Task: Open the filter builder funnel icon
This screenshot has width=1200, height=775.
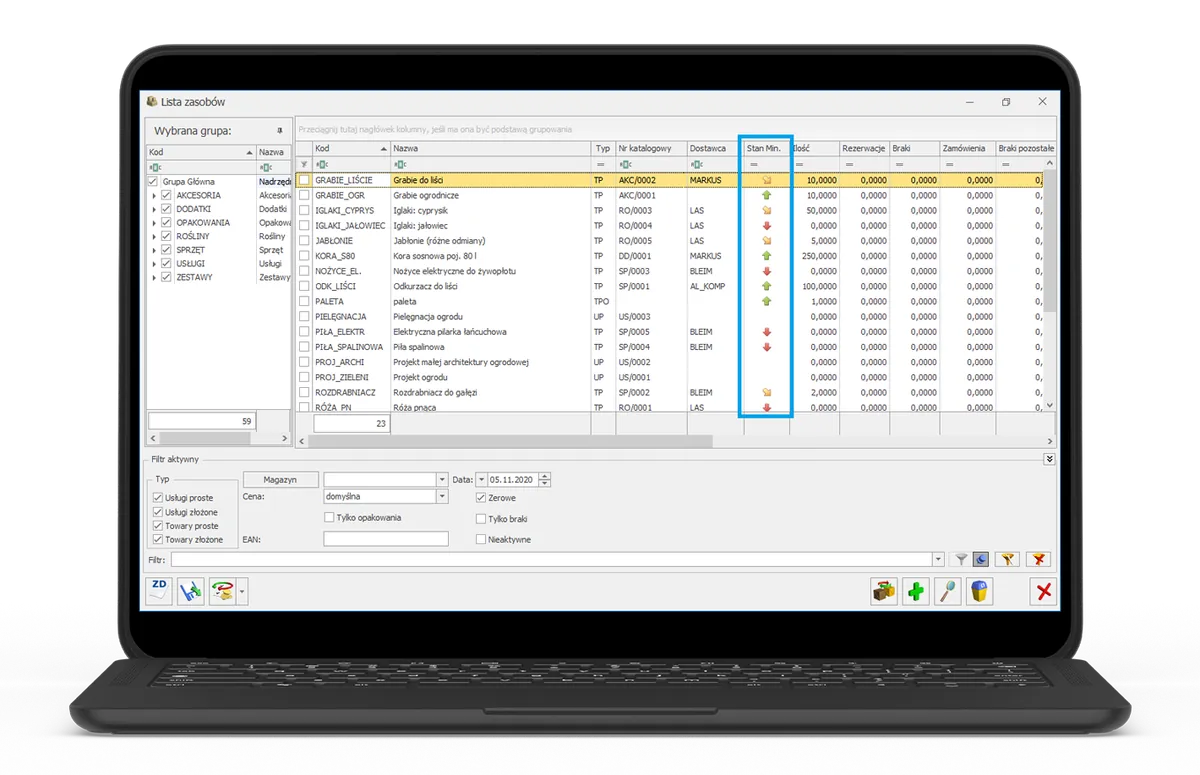Action: click(x=1008, y=560)
